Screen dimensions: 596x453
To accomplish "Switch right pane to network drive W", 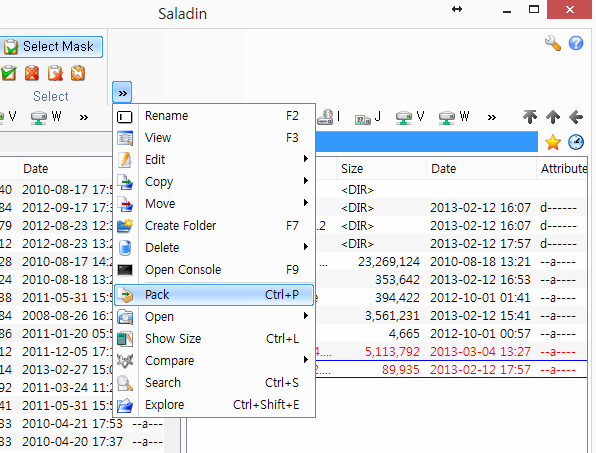I will coord(453,117).
